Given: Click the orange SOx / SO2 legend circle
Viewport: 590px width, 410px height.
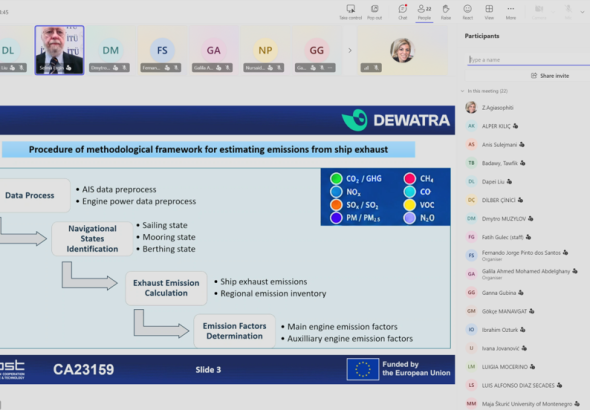Looking at the screenshot, I should pos(336,205).
